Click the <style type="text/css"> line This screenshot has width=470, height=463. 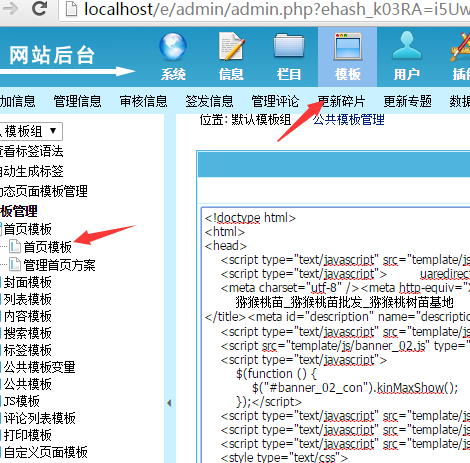pos(284,458)
